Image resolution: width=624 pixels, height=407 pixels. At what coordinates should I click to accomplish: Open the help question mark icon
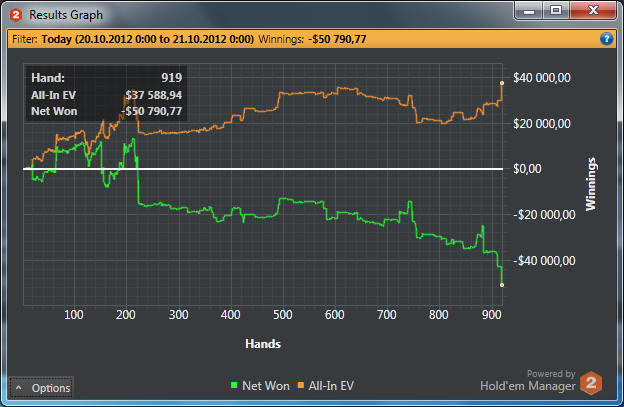606,39
